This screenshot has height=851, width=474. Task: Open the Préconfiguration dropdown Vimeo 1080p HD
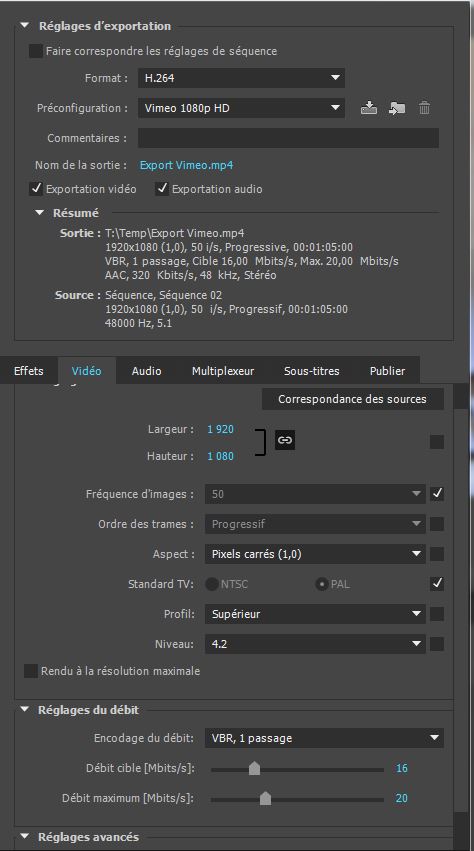(241, 108)
